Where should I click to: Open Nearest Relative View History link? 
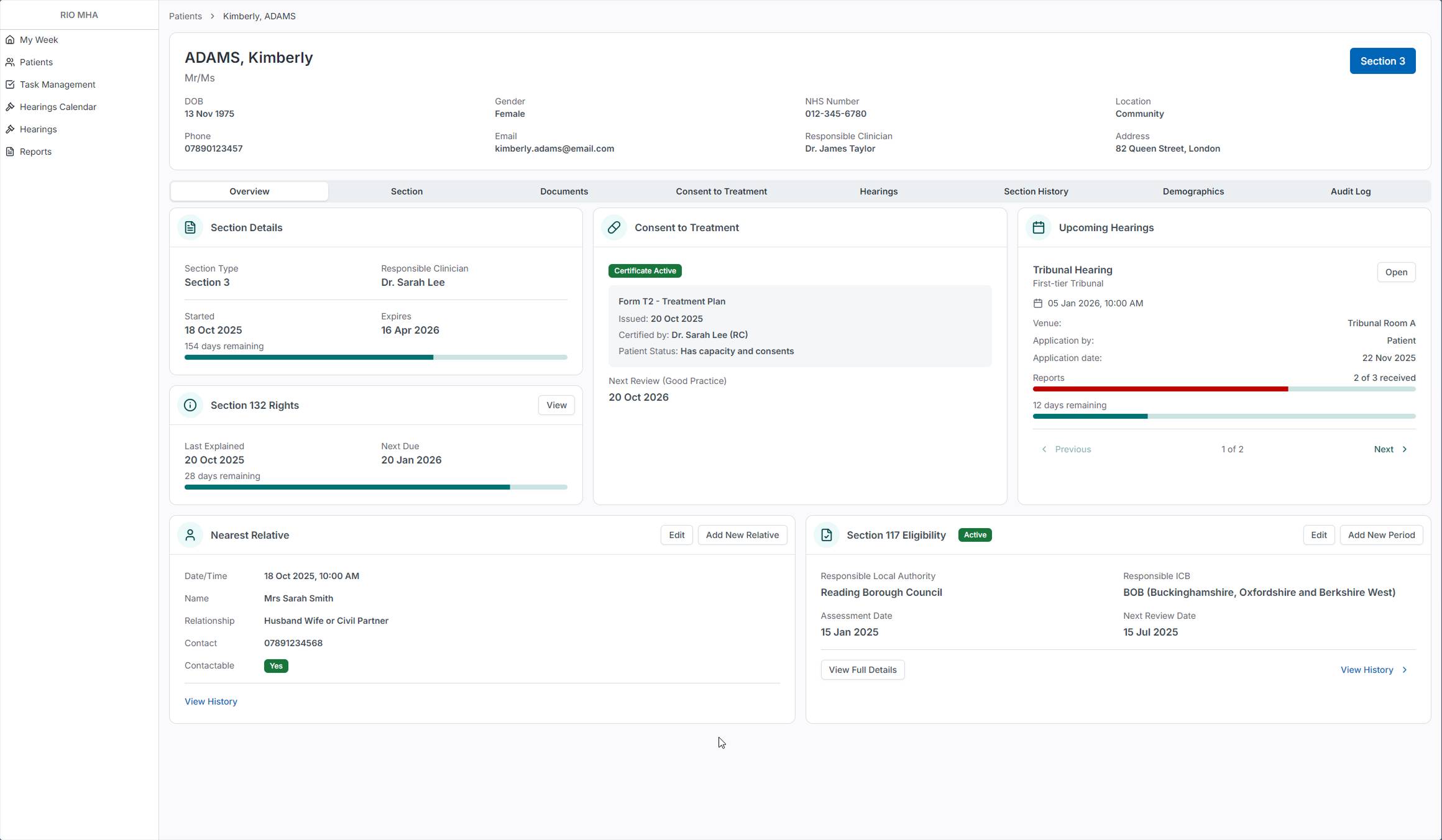pos(211,701)
